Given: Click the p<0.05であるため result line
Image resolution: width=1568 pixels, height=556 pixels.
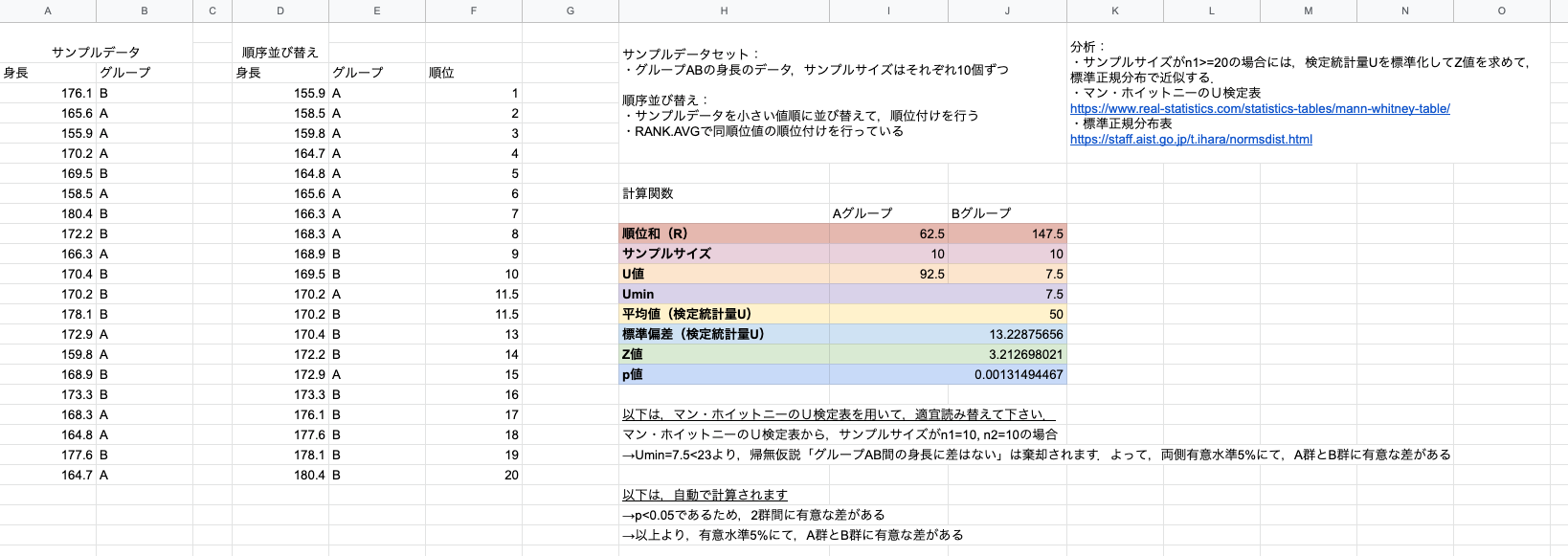Looking at the screenshot, I should click(753, 515).
